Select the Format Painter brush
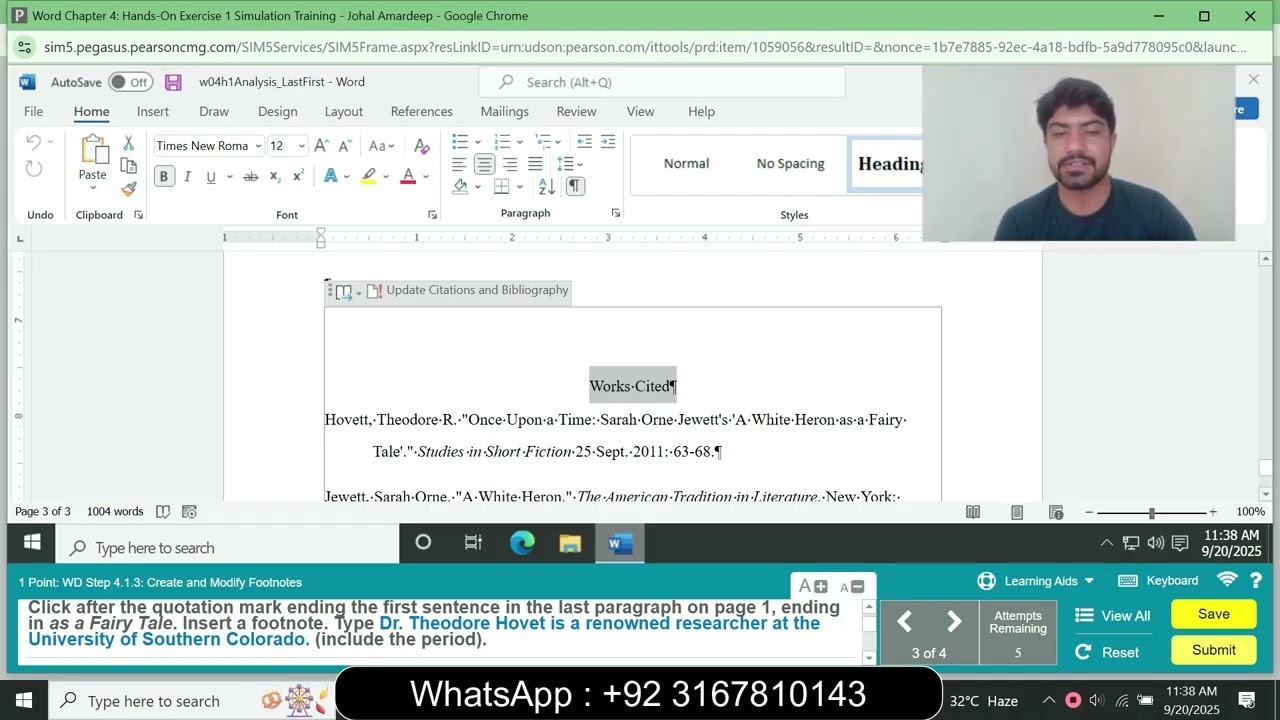The height and width of the screenshot is (720, 1280). click(x=128, y=188)
